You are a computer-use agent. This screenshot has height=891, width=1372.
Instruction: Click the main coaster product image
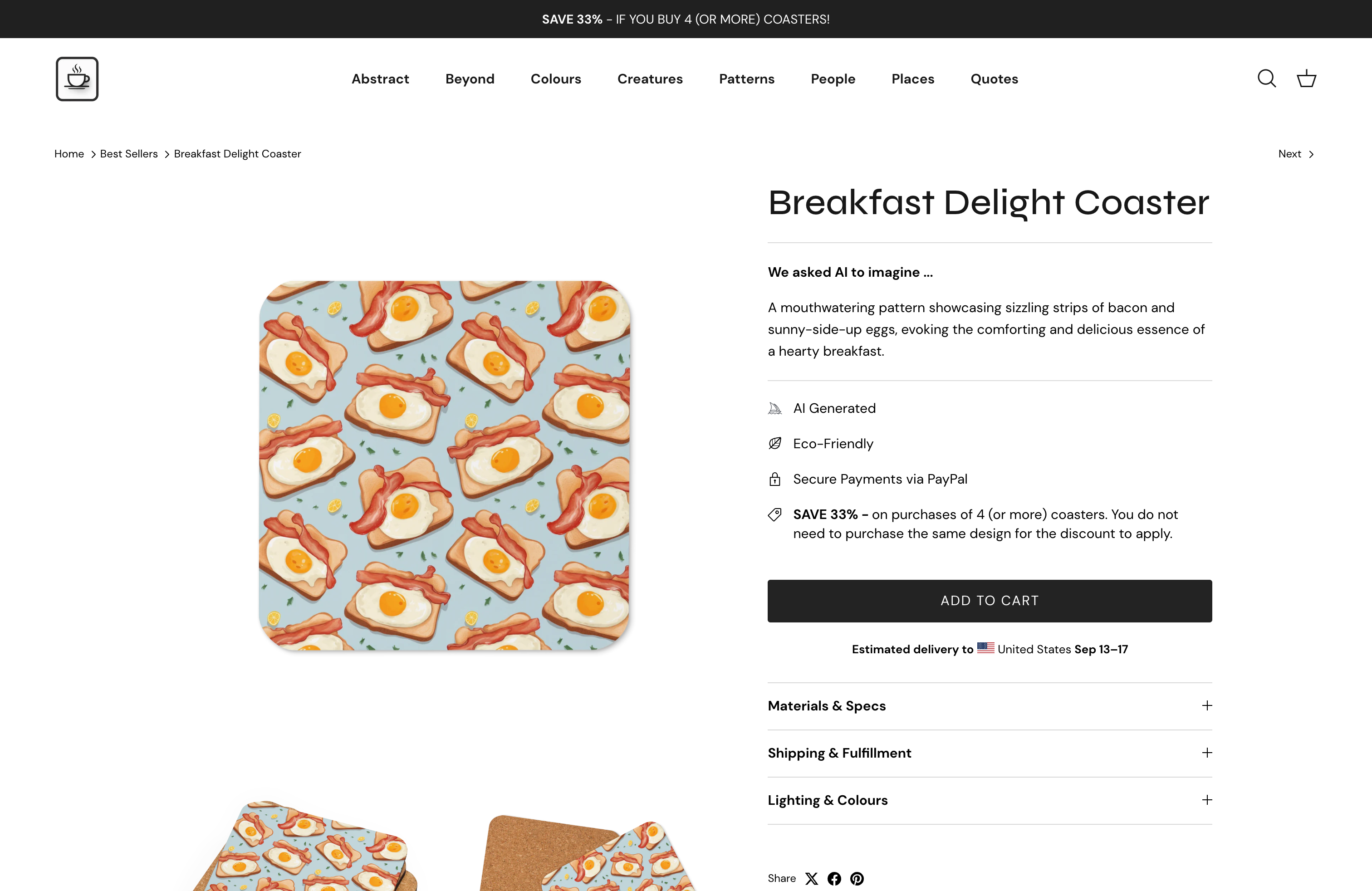pos(445,465)
